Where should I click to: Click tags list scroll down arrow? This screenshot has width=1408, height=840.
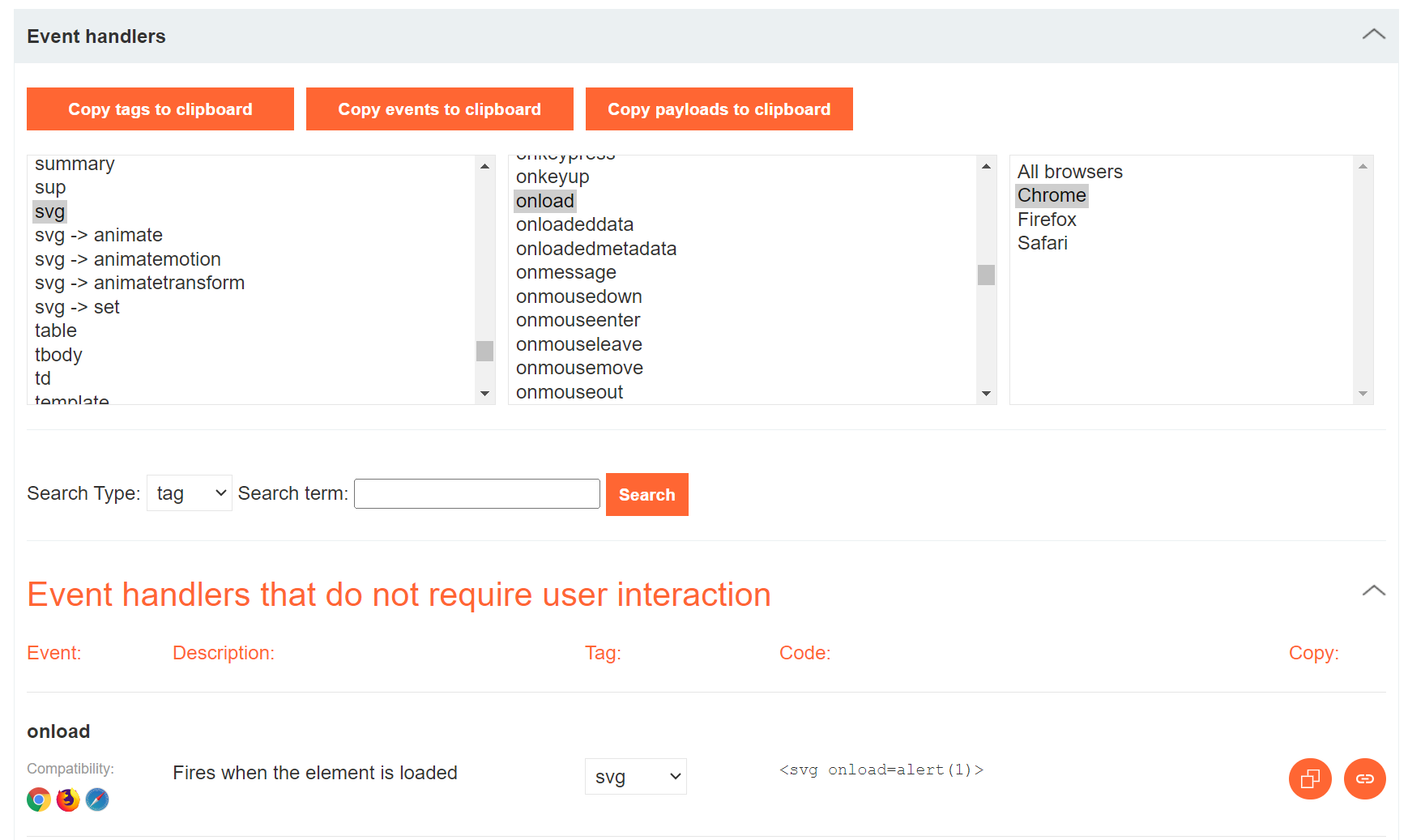coord(484,394)
